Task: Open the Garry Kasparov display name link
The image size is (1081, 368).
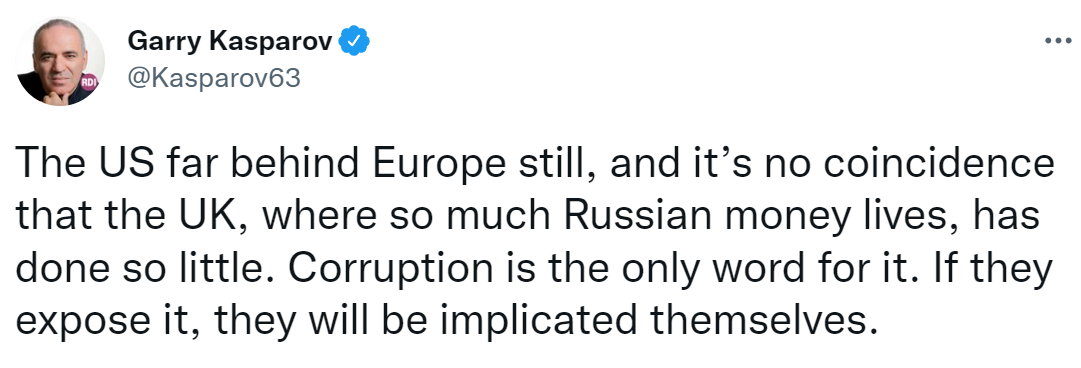Action: coord(232,43)
